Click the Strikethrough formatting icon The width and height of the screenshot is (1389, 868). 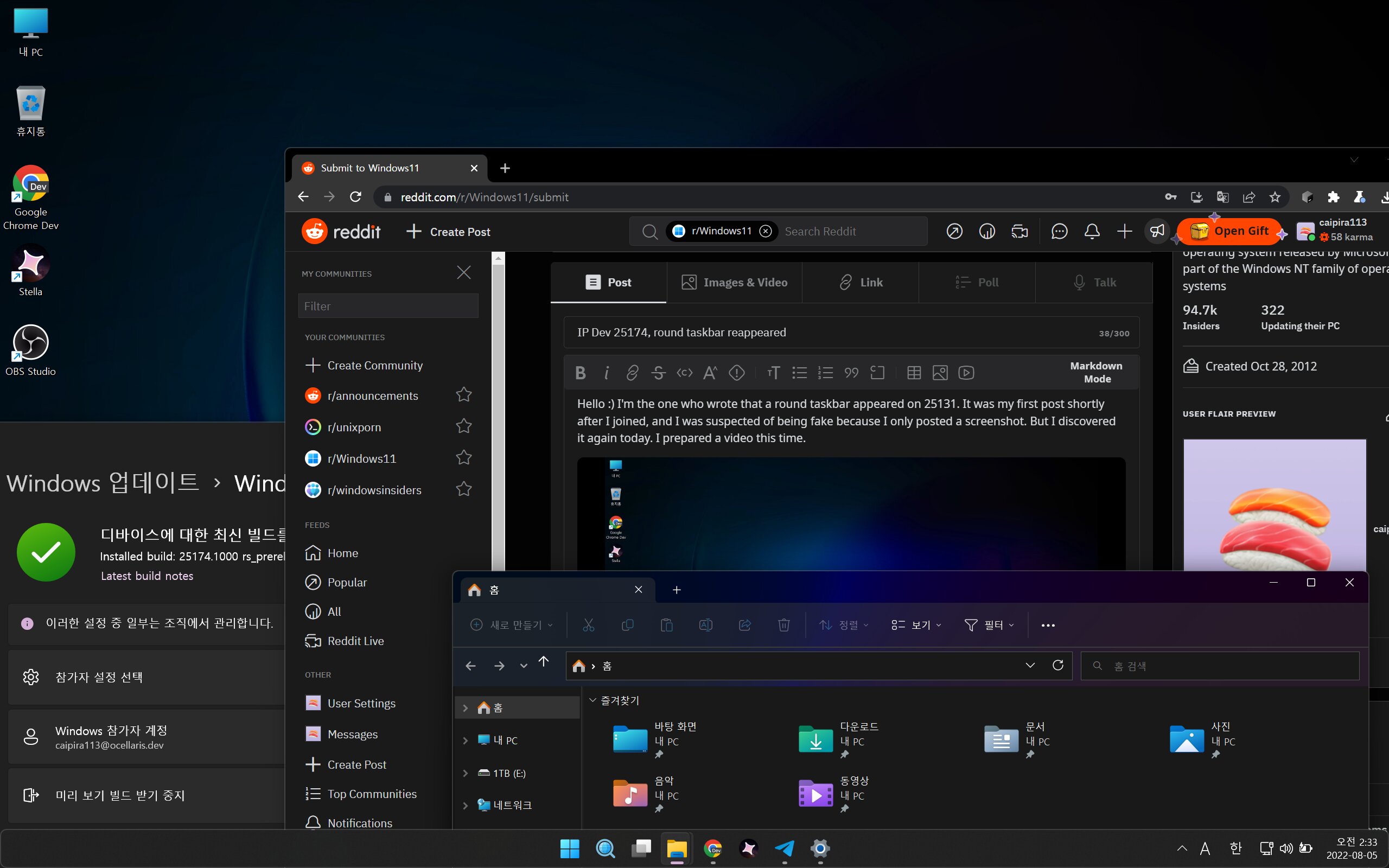point(658,373)
